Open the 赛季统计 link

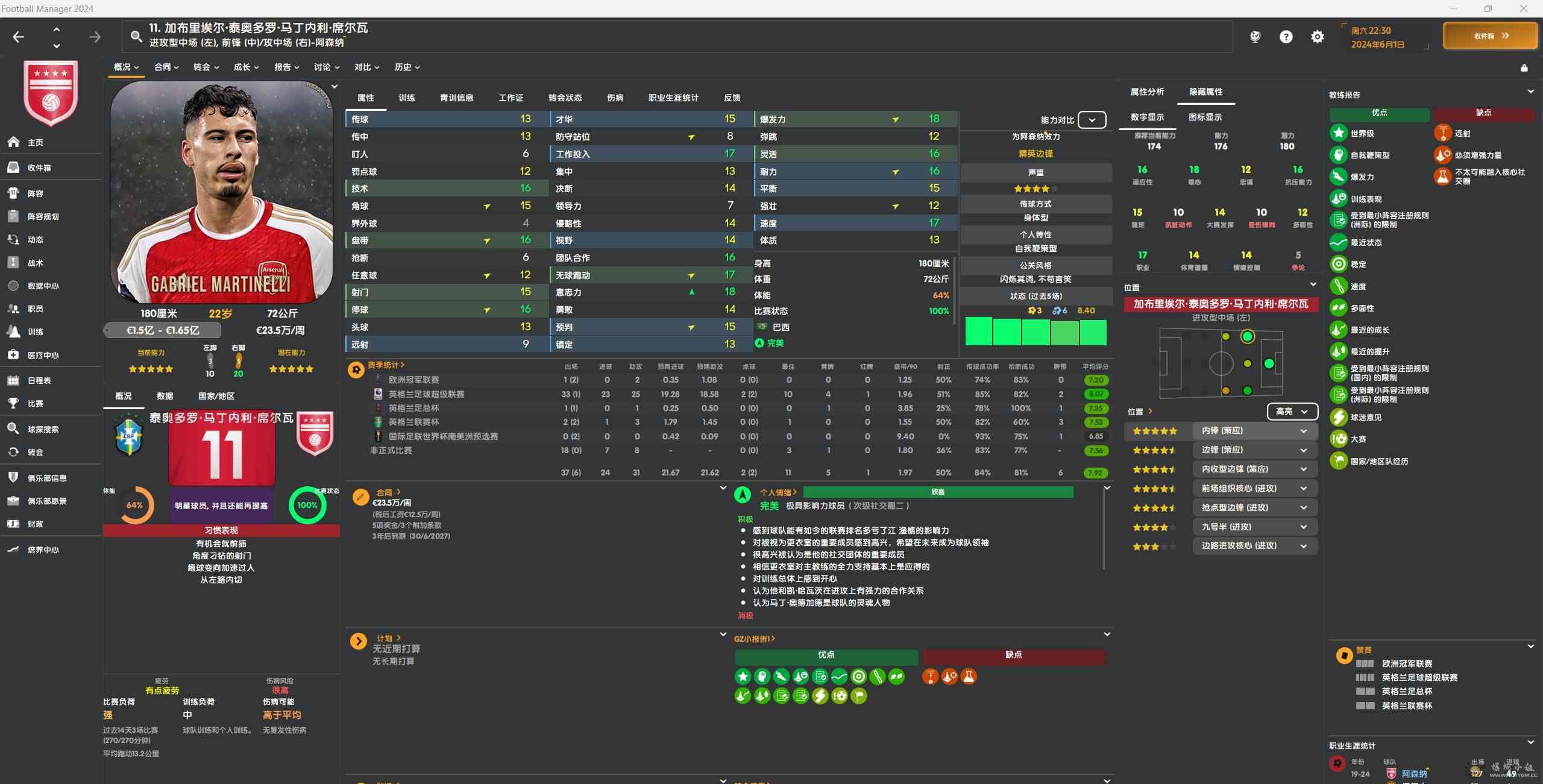coord(386,365)
